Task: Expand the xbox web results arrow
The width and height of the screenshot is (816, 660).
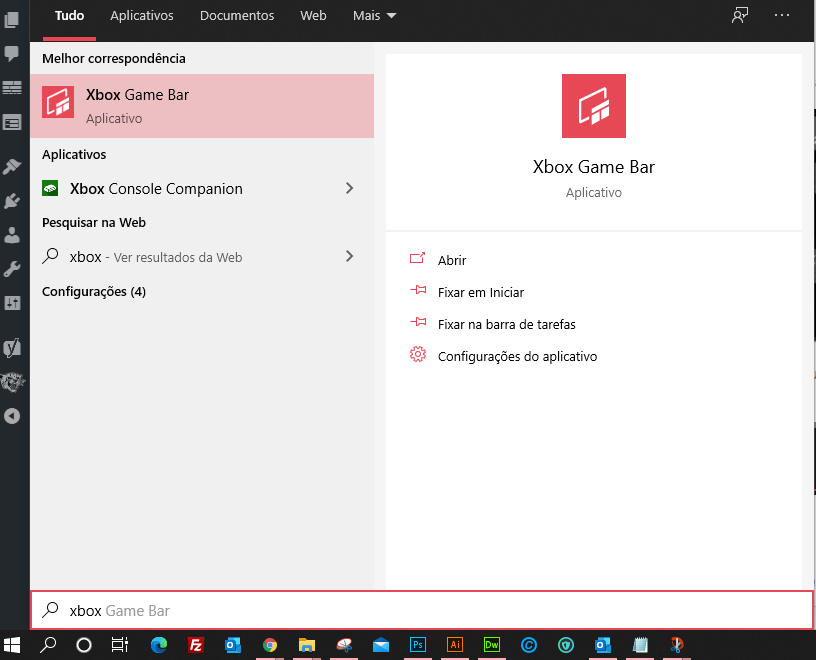Action: coord(349,256)
